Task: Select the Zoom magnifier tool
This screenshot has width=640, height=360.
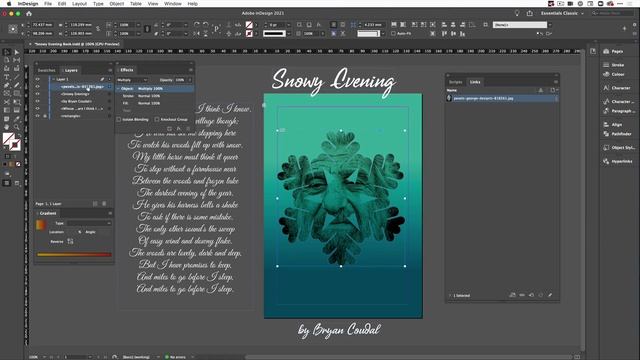Action: click(x=16, y=127)
